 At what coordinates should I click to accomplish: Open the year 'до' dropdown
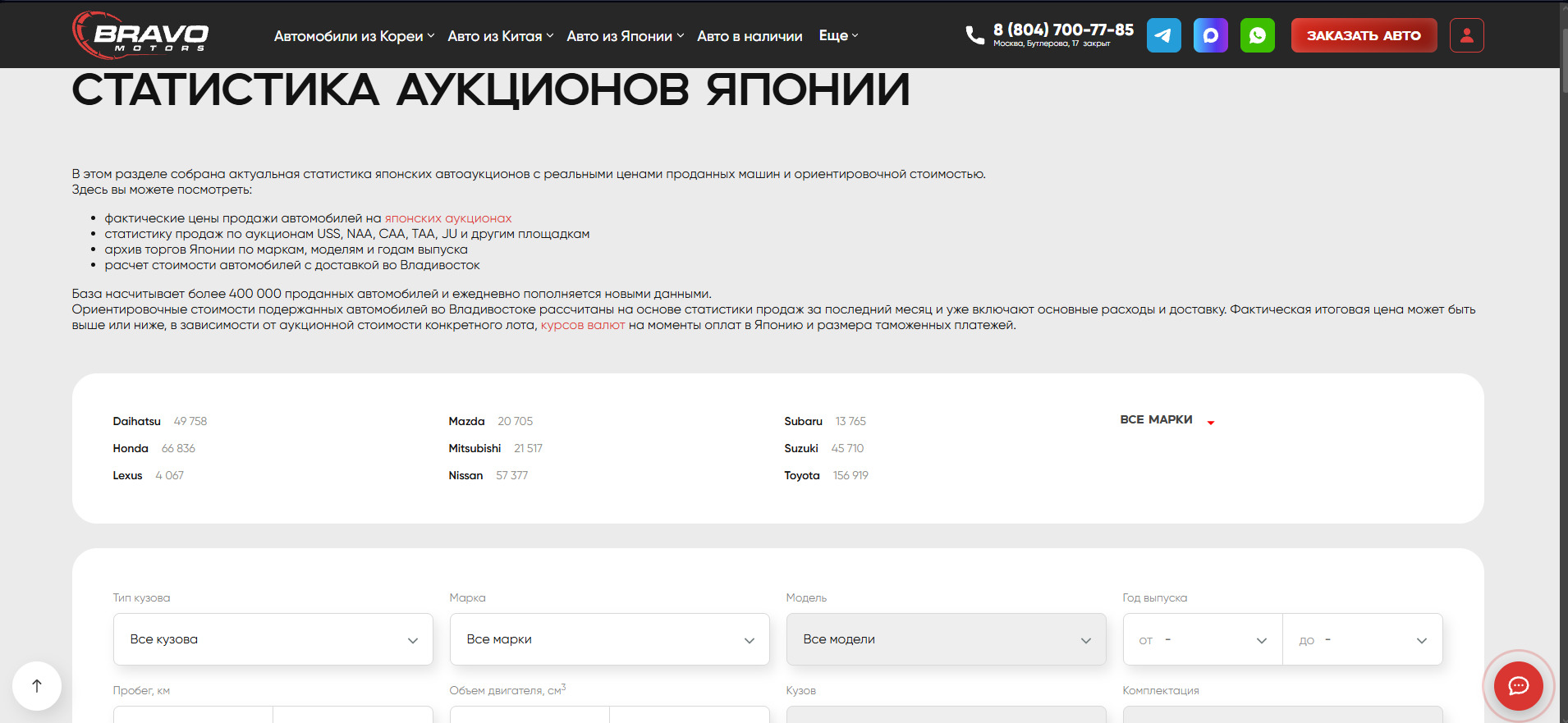(x=1363, y=639)
